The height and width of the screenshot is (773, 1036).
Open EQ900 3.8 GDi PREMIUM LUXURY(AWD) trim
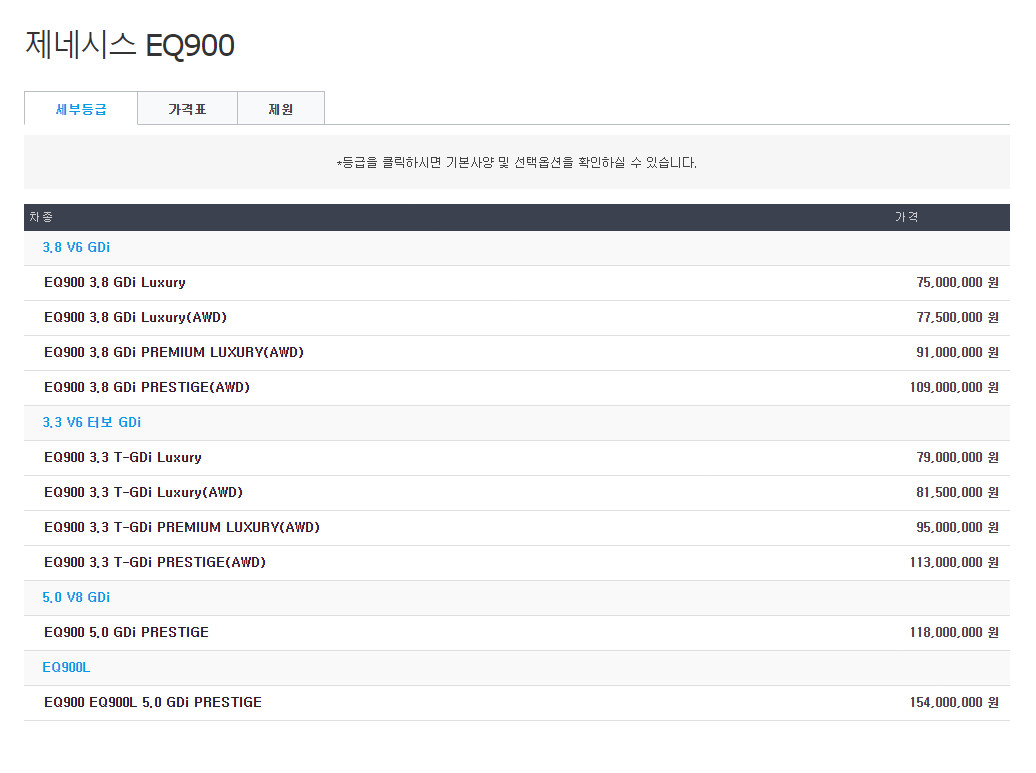(x=174, y=353)
